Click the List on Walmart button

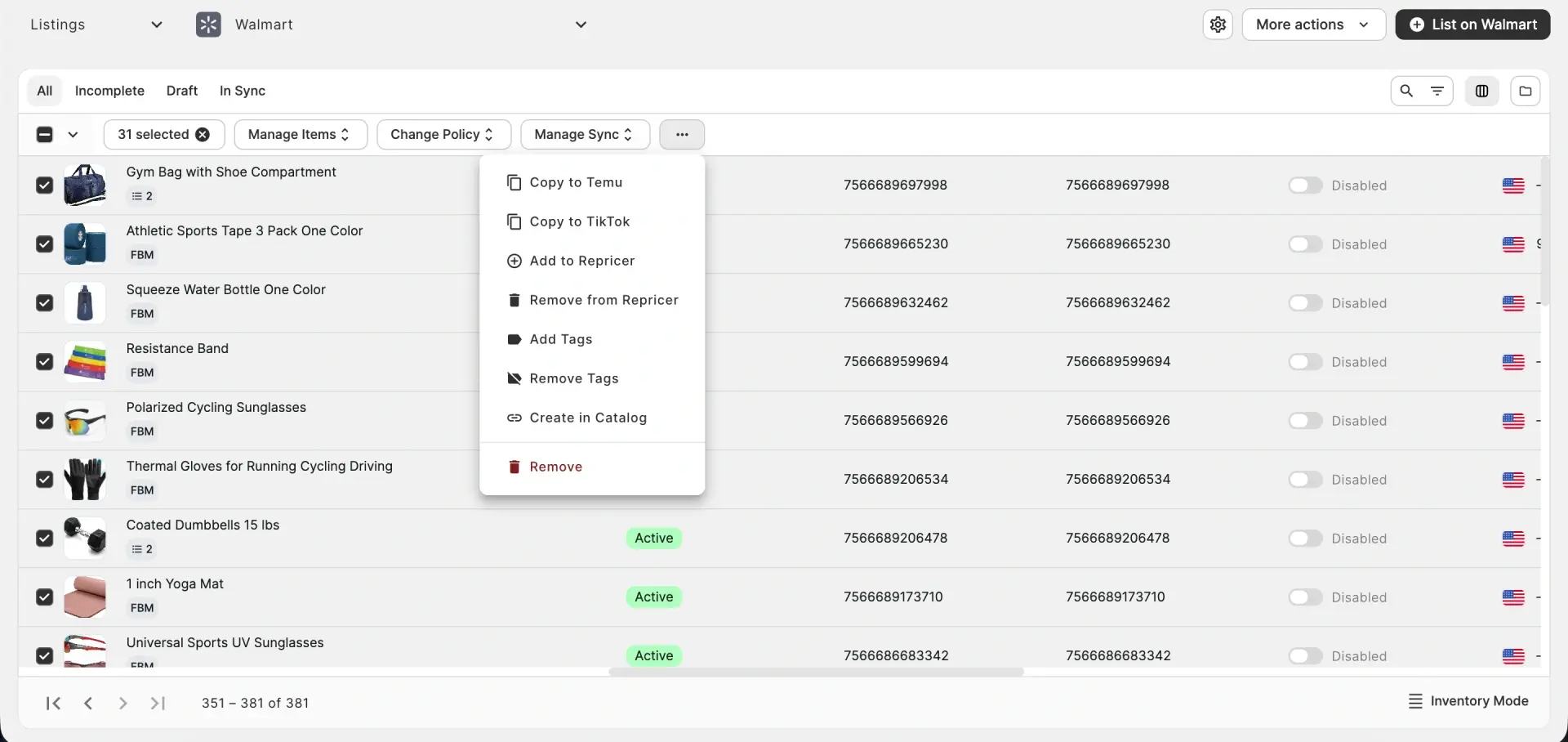point(1472,25)
